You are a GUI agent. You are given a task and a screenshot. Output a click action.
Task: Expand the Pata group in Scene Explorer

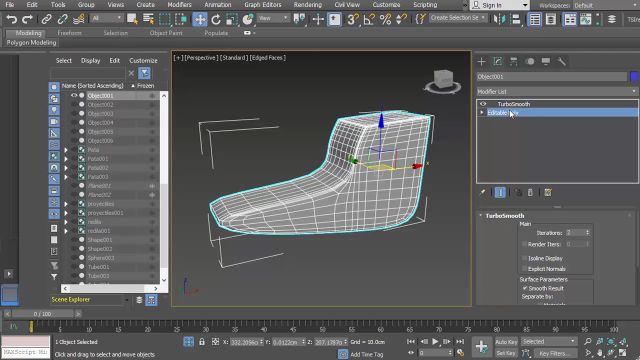[66, 150]
